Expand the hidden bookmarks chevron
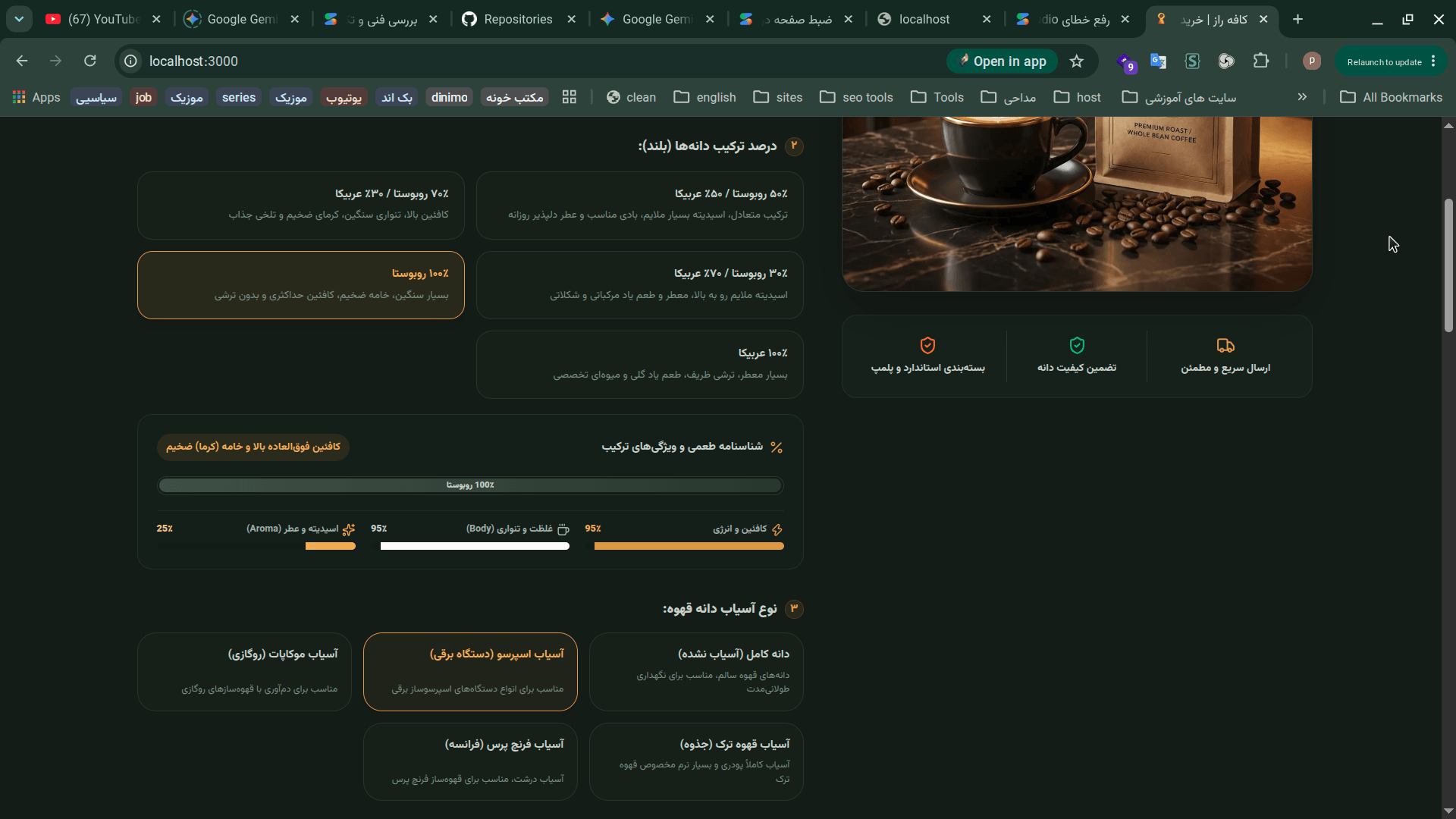The height and width of the screenshot is (819, 1456). click(1302, 97)
